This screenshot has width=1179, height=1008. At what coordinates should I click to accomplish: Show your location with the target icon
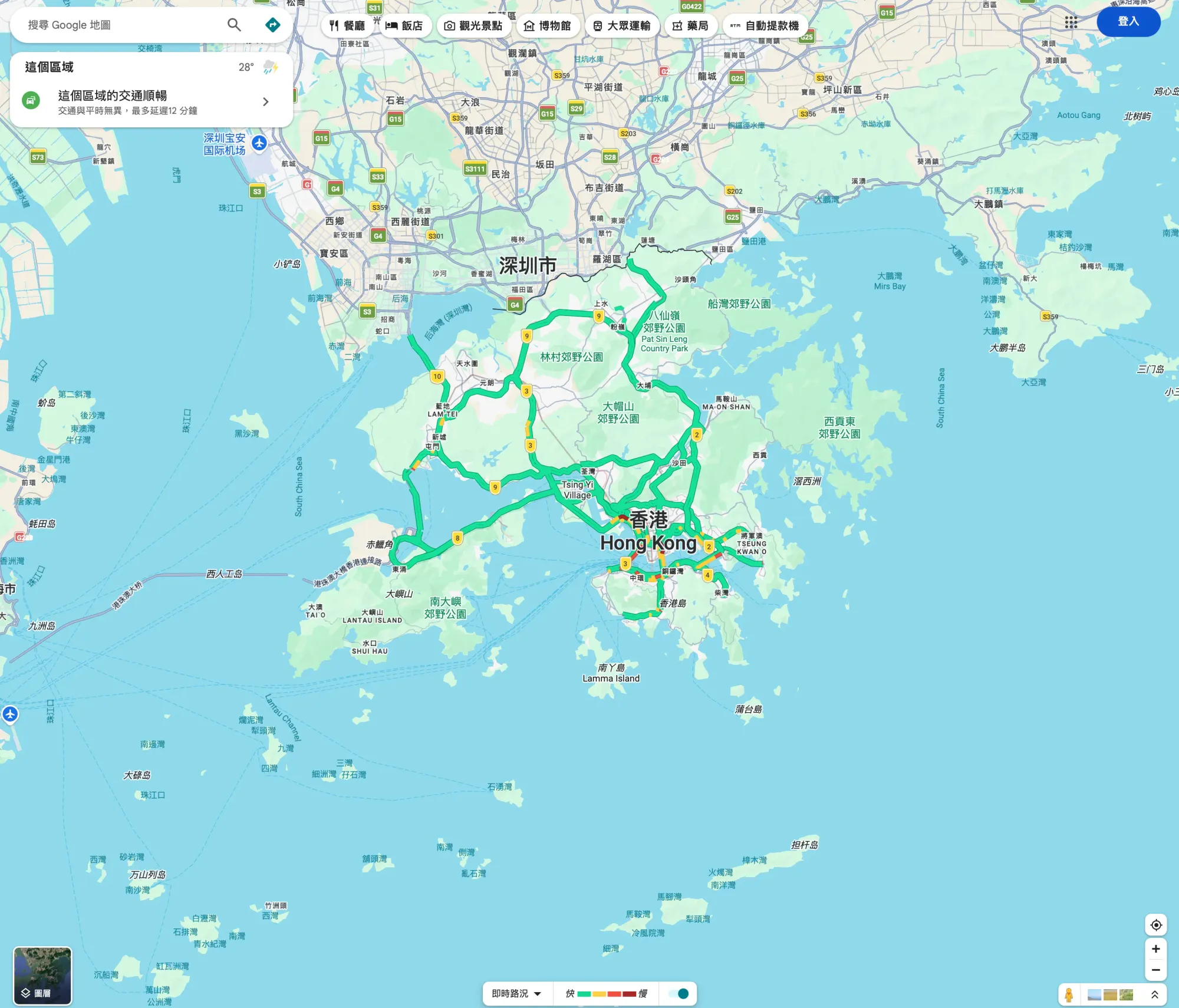tap(1156, 925)
